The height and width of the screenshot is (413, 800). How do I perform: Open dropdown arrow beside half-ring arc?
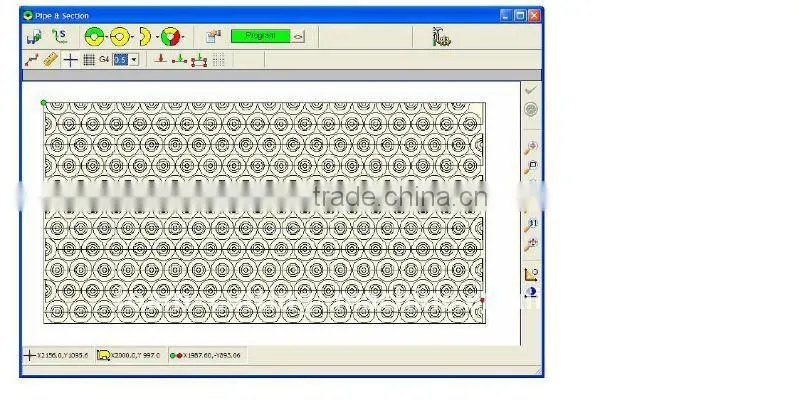click(157, 37)
